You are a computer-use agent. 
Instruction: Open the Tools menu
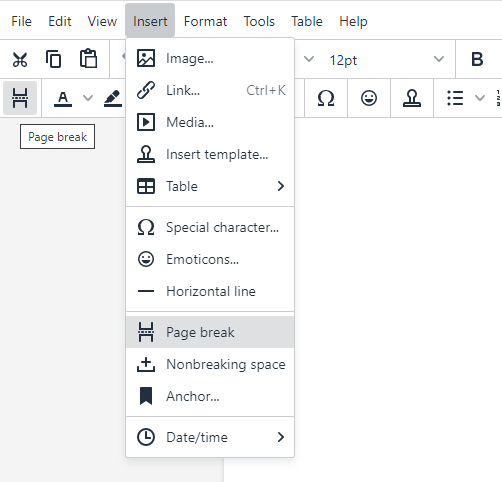tap(259, 21)
